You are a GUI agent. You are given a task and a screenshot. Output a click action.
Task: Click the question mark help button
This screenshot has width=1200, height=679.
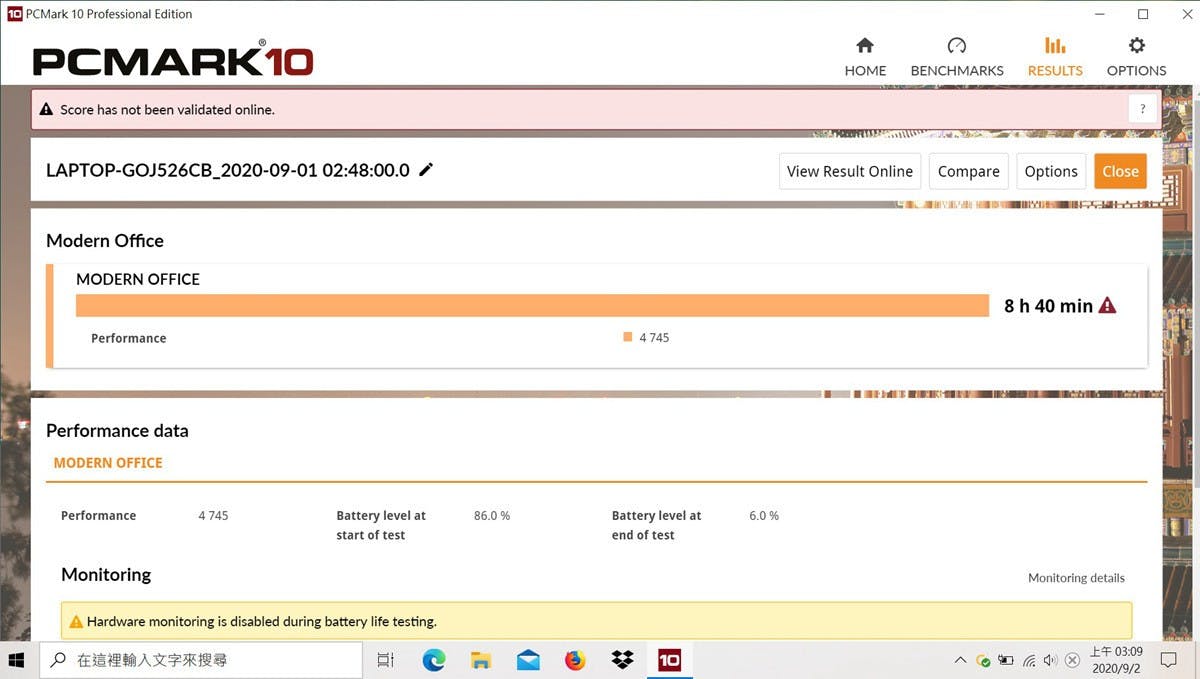point(1142,110)
